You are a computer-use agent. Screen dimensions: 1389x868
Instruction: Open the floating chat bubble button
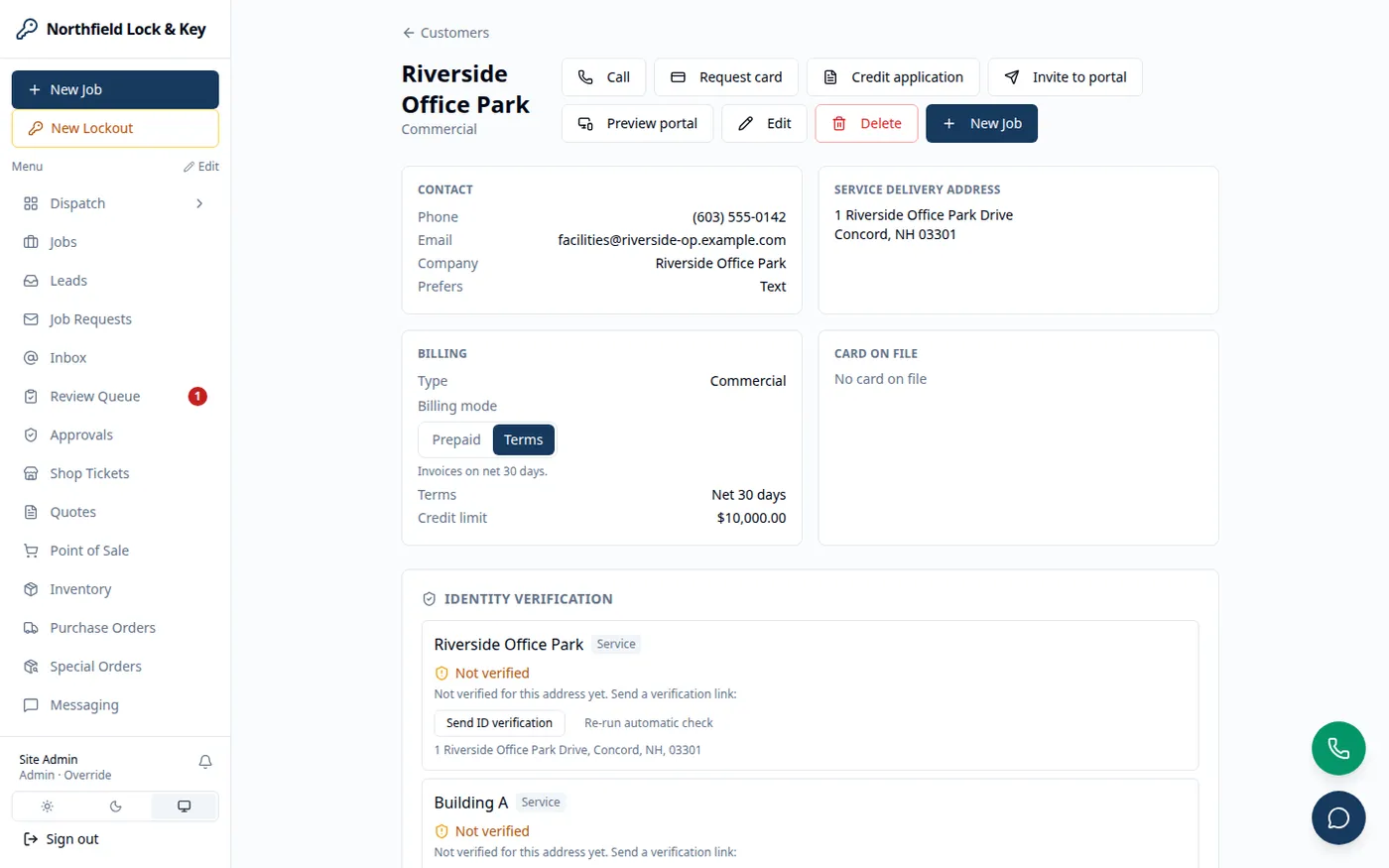click(x=1338, y=818)
